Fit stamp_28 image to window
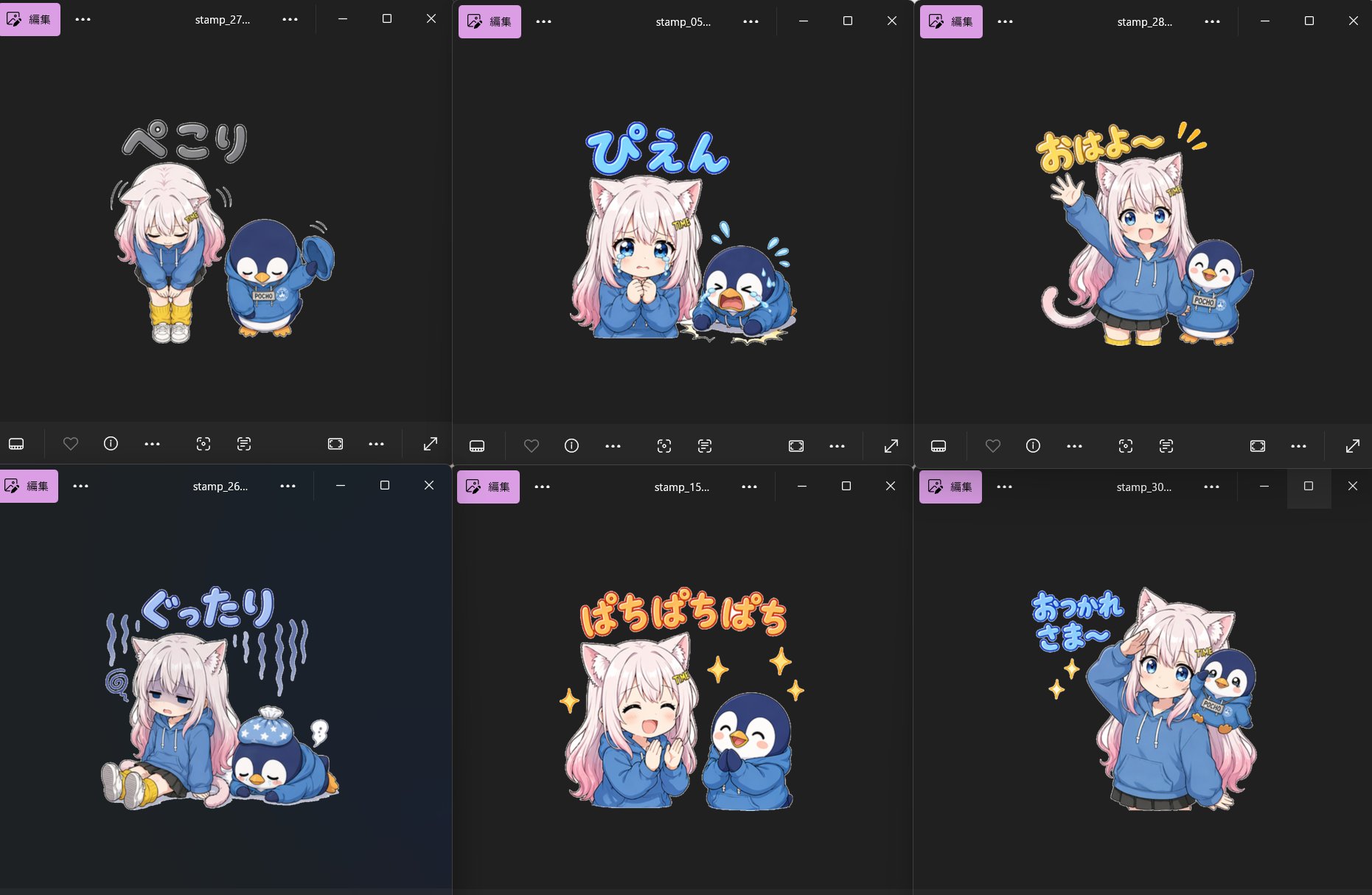 click(1258, 446)
